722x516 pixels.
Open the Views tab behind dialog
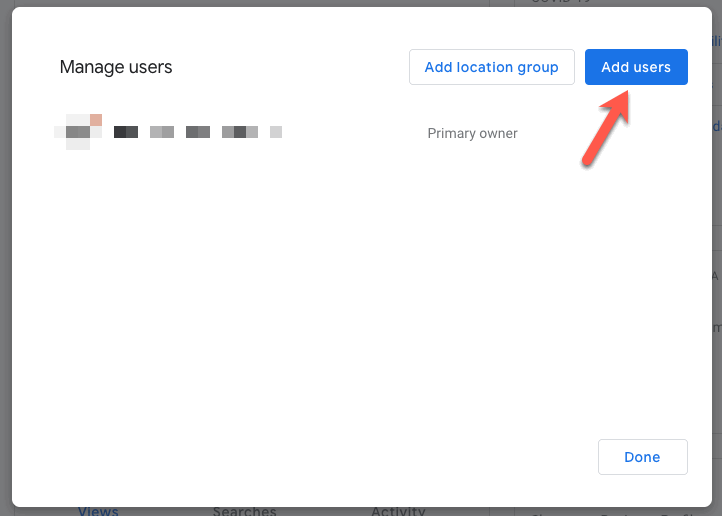pos(98,511)
